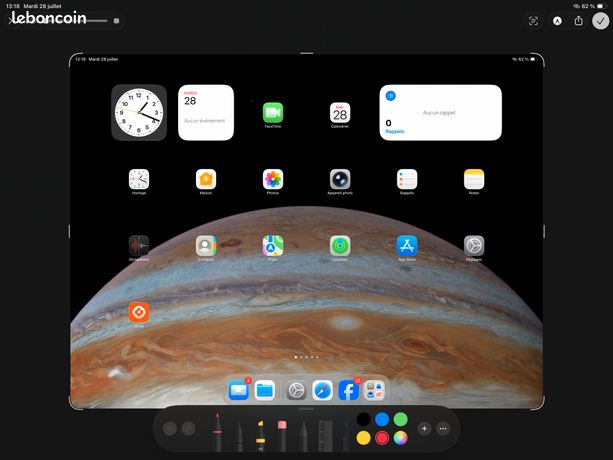Tap the Maison home app icon
The height and width of the screenshot is (460, 613).
tap(206, 179)
